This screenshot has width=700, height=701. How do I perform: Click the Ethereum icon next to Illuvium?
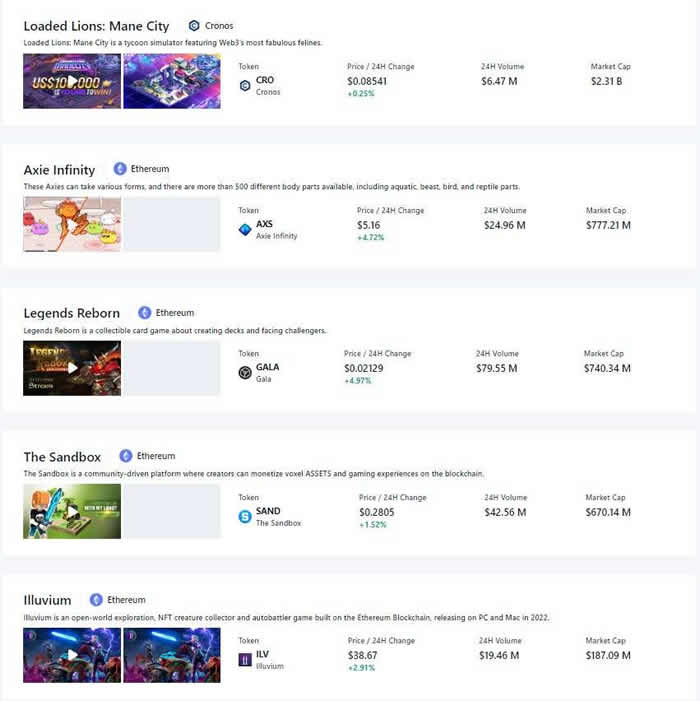pos(96,600)
